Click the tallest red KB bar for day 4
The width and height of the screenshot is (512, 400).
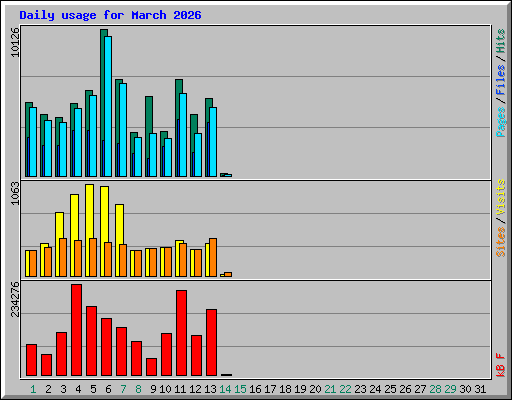pos(76,330)
